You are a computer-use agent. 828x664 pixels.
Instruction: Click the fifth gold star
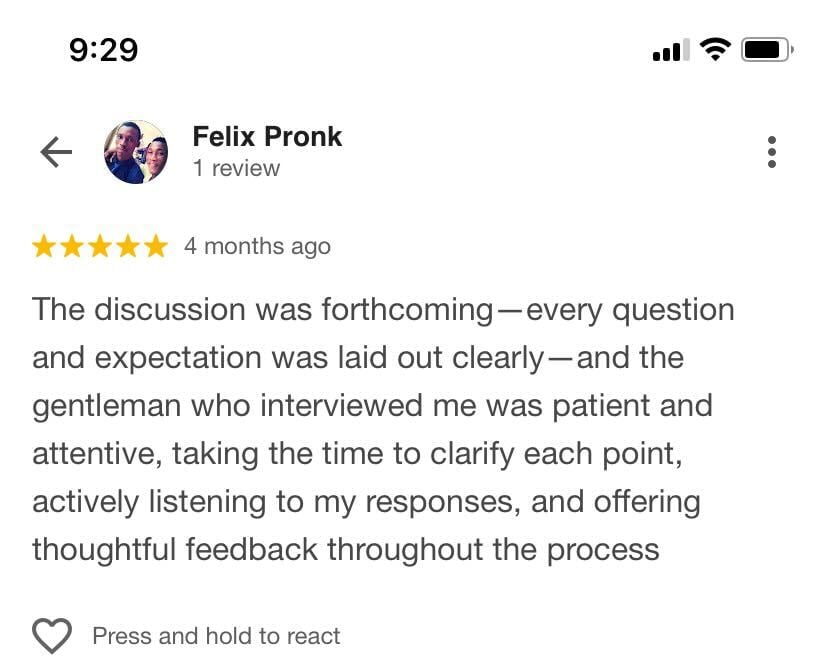point(156,246)
